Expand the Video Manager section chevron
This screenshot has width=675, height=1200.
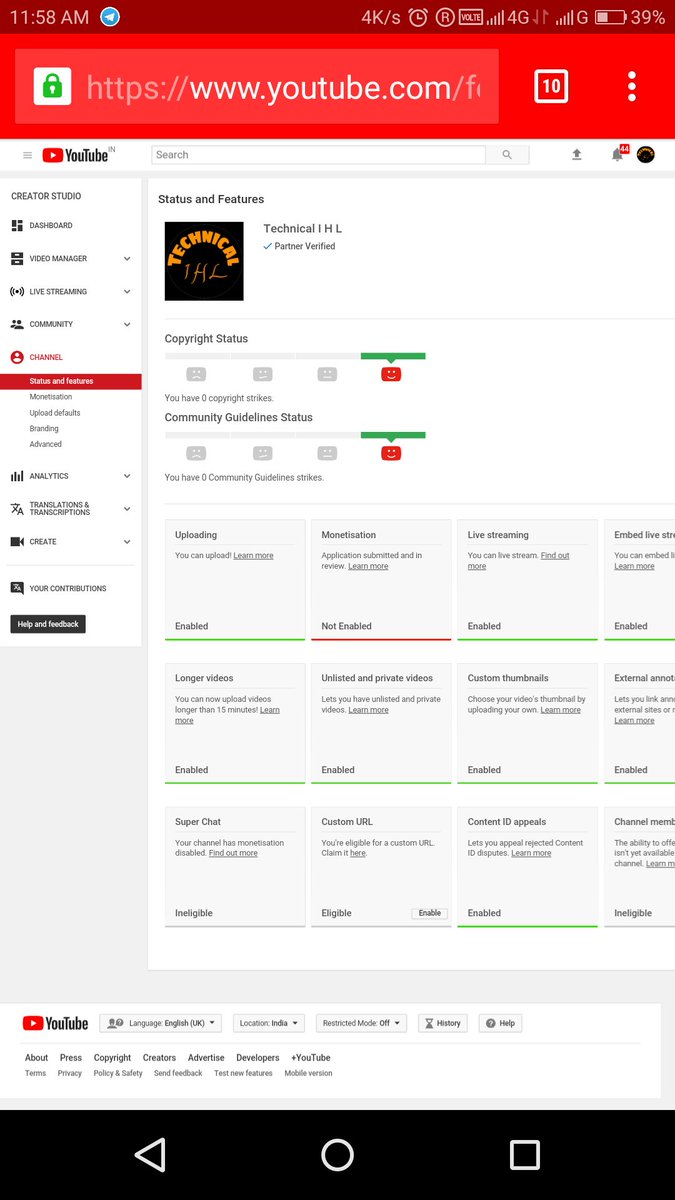coord(127,259)
